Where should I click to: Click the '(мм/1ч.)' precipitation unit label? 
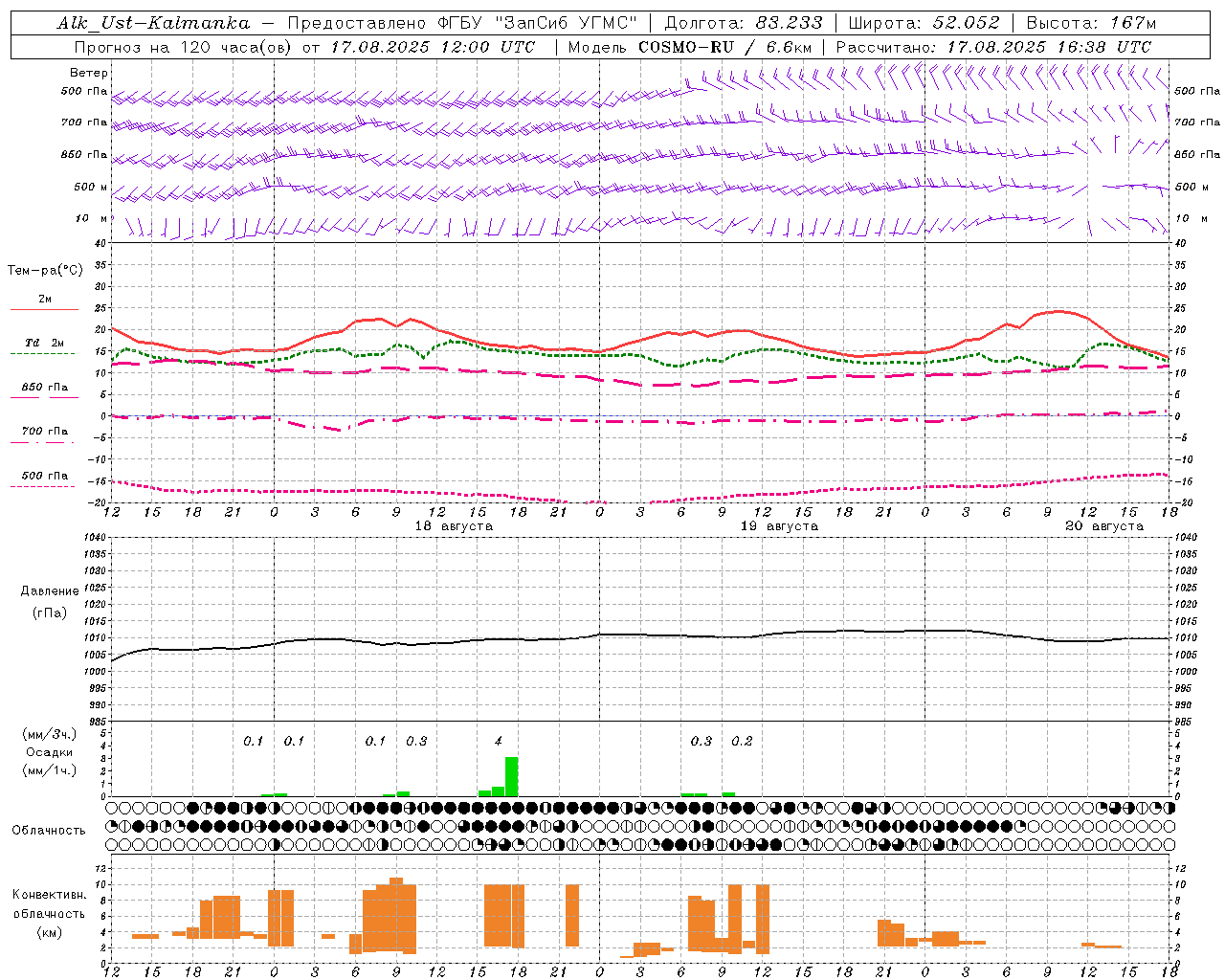(50, 770)
